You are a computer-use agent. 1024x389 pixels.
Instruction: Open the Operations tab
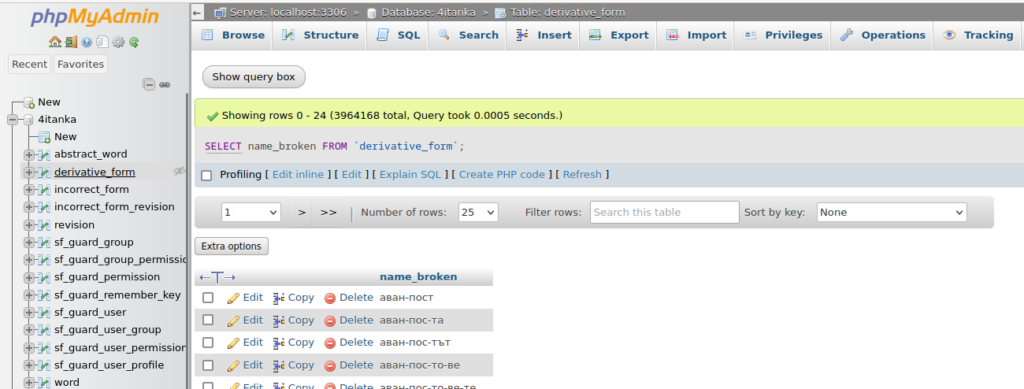pyautogui.click(x=883, y=35)
